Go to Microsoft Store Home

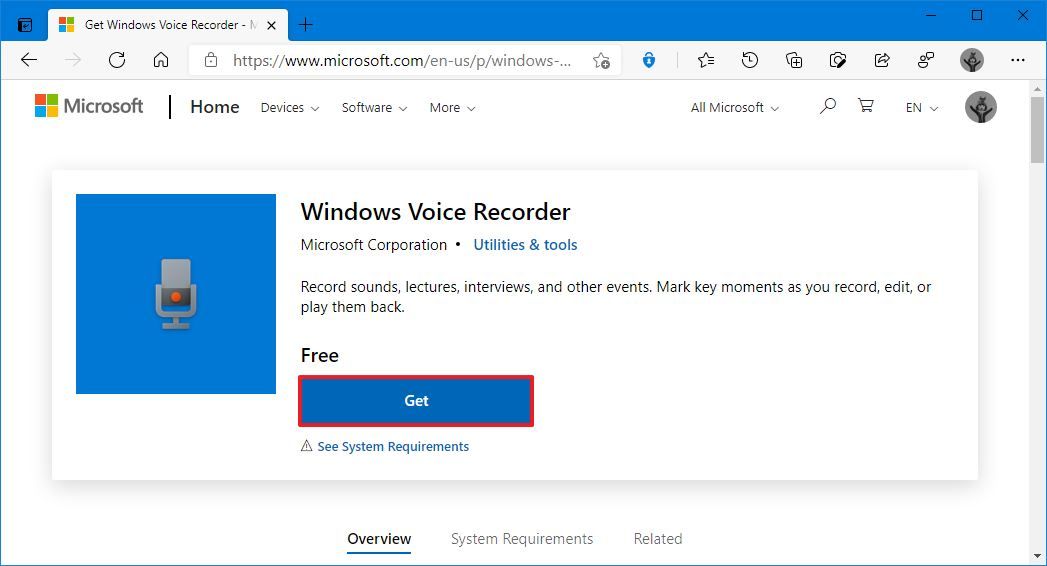[214, 107]
